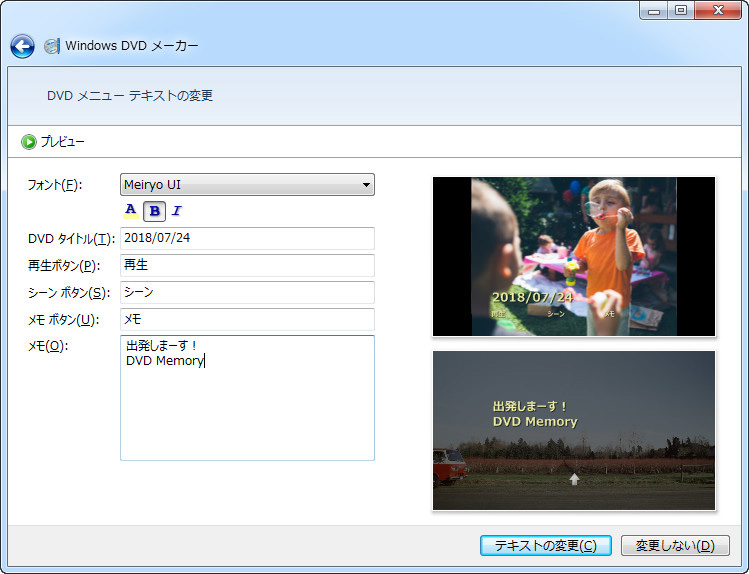The height and width of the screenshot is (574, 749).
Task: Maximize the DVD Maker window
Action: click(x=681, y=11)
